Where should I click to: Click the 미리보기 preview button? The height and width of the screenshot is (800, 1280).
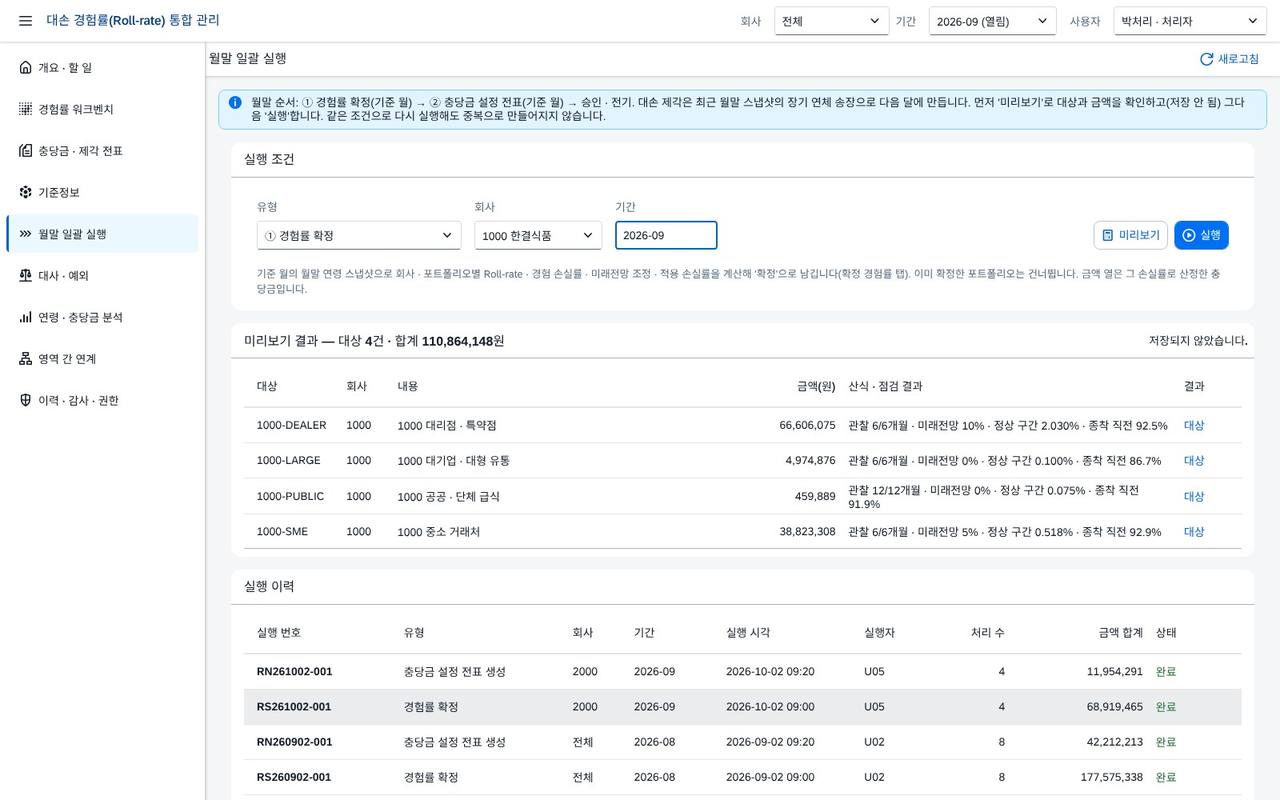(x=1131, y=235)
